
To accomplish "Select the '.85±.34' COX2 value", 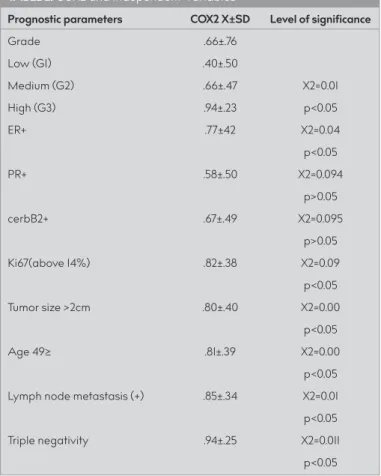I will coord(220,396).
